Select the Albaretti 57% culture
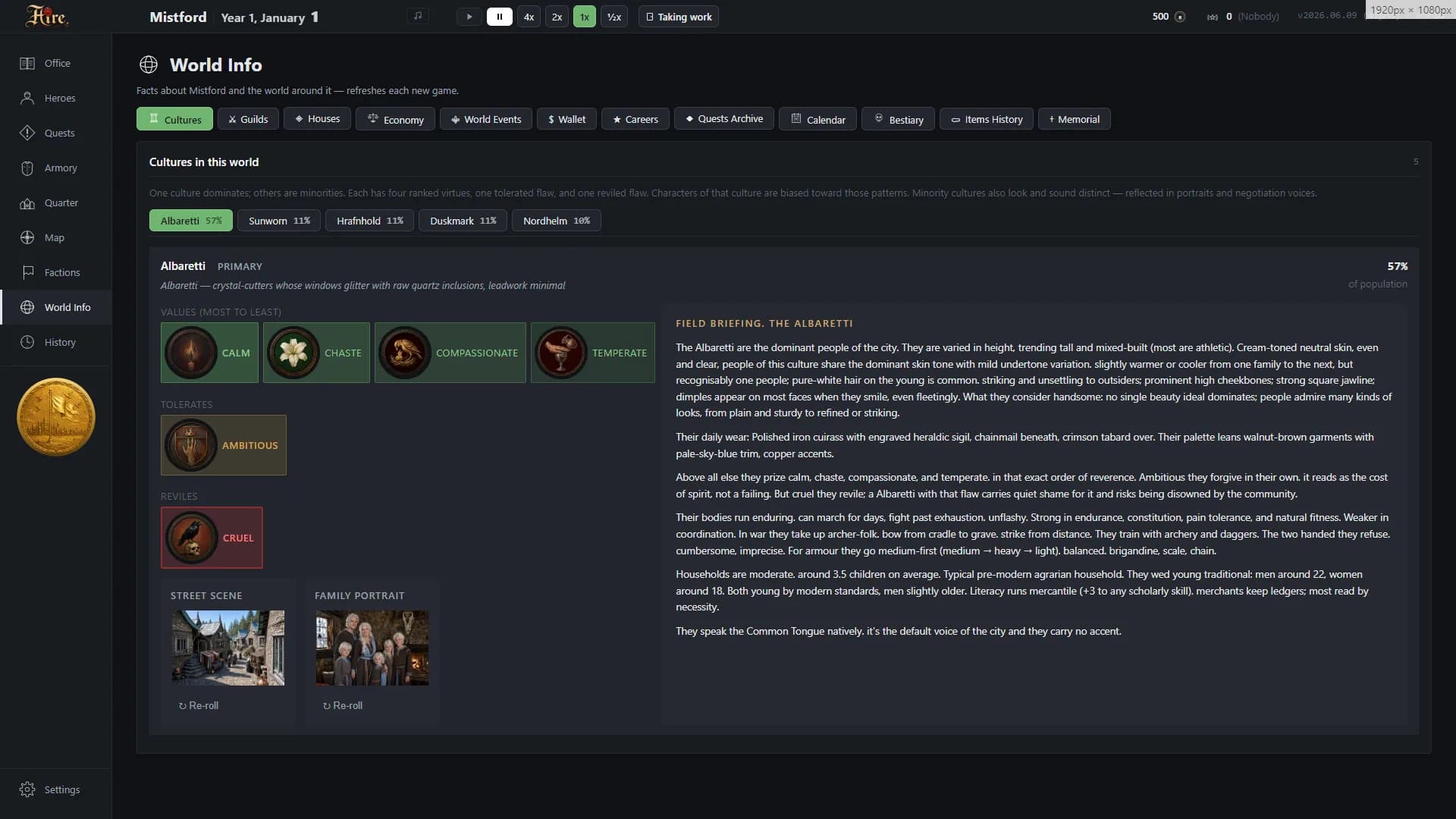Viewport: 1456px width, 819px height. [x=191, y=221]
